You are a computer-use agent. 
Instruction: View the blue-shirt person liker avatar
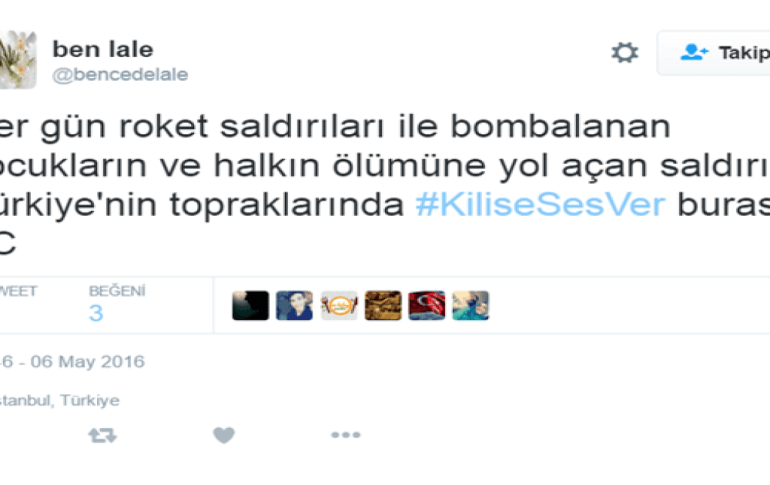pyautogui.click(x=294, y=305)
